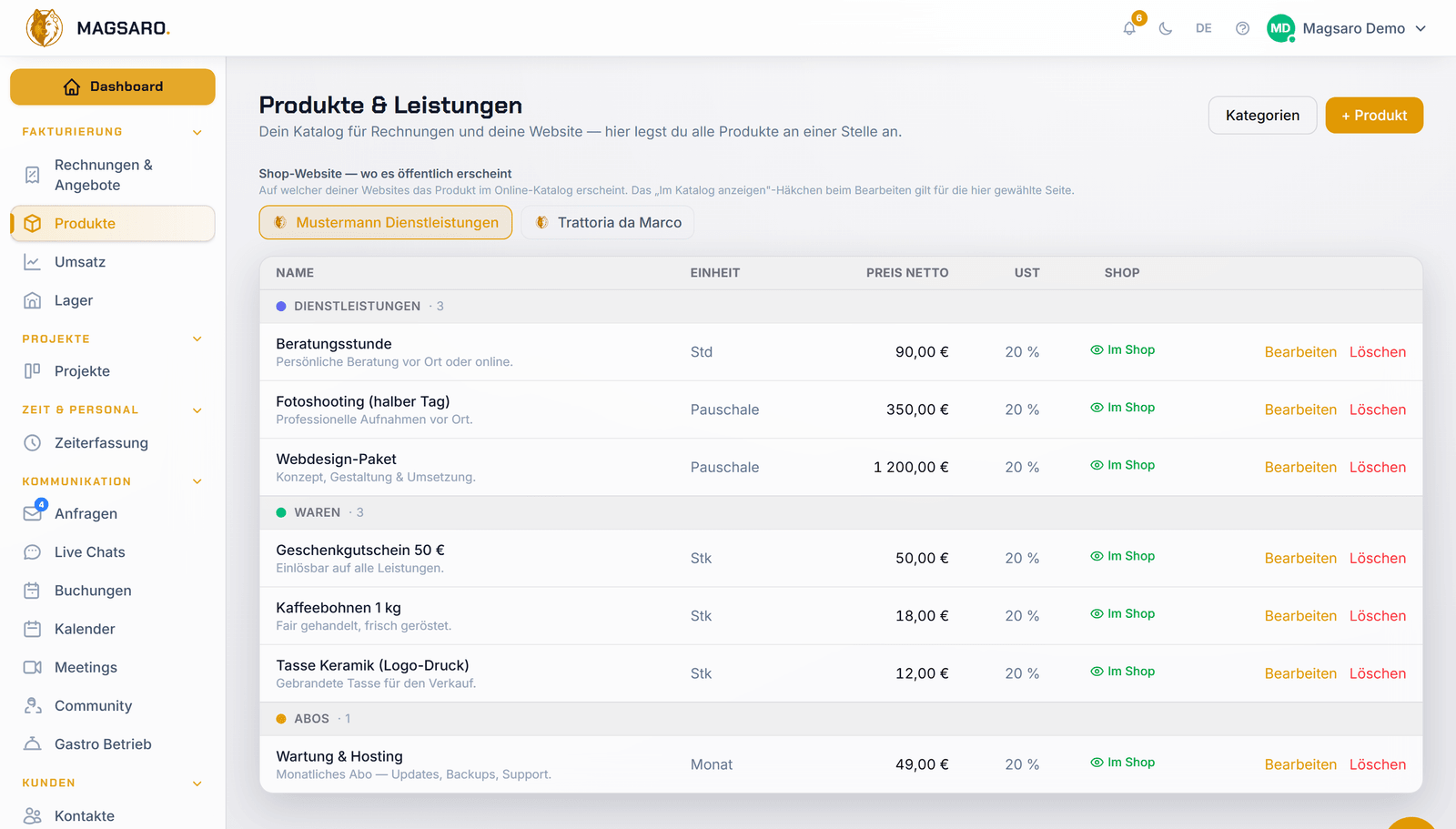Click the Community people icon

(x=33, y=706)
